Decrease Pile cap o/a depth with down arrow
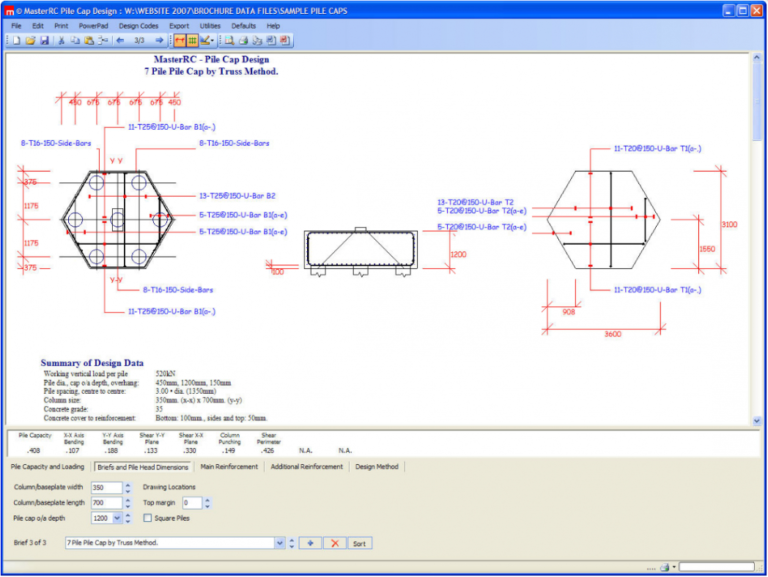 (x=128, y=522)
